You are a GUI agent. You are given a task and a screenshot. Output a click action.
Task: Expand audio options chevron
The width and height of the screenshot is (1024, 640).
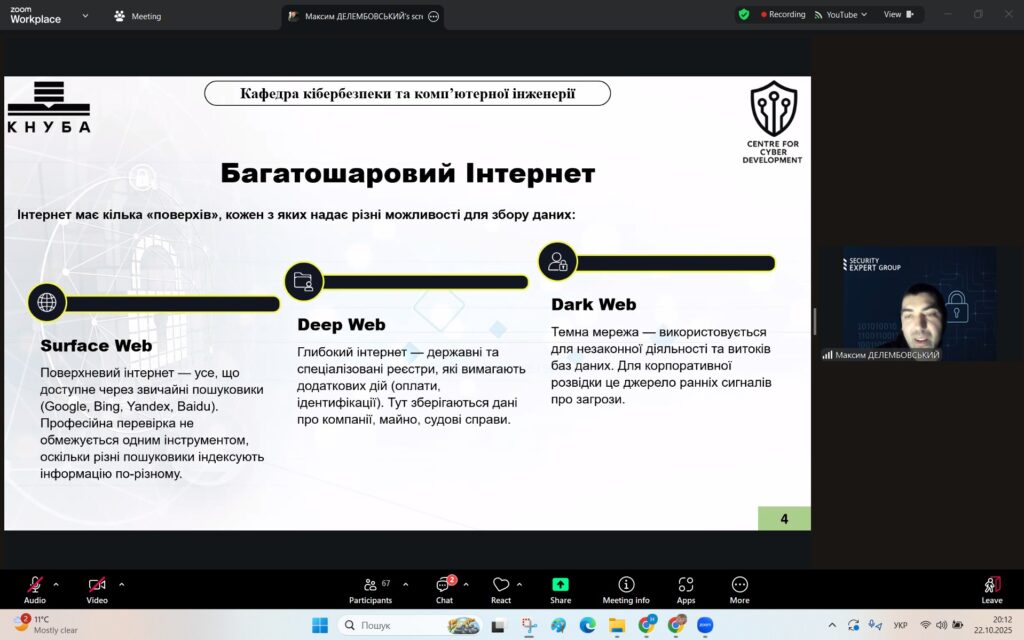pos(56,584)
